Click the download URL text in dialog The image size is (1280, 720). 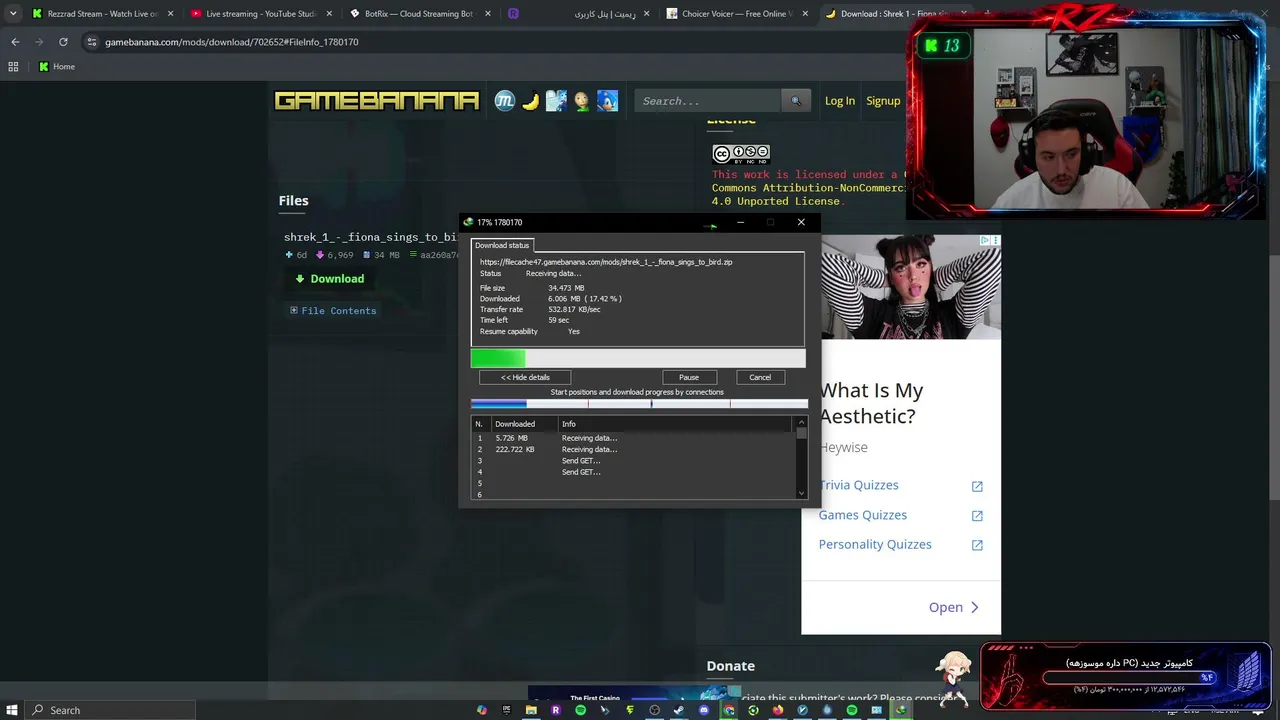pyautogui.click(x=606, y=262)
